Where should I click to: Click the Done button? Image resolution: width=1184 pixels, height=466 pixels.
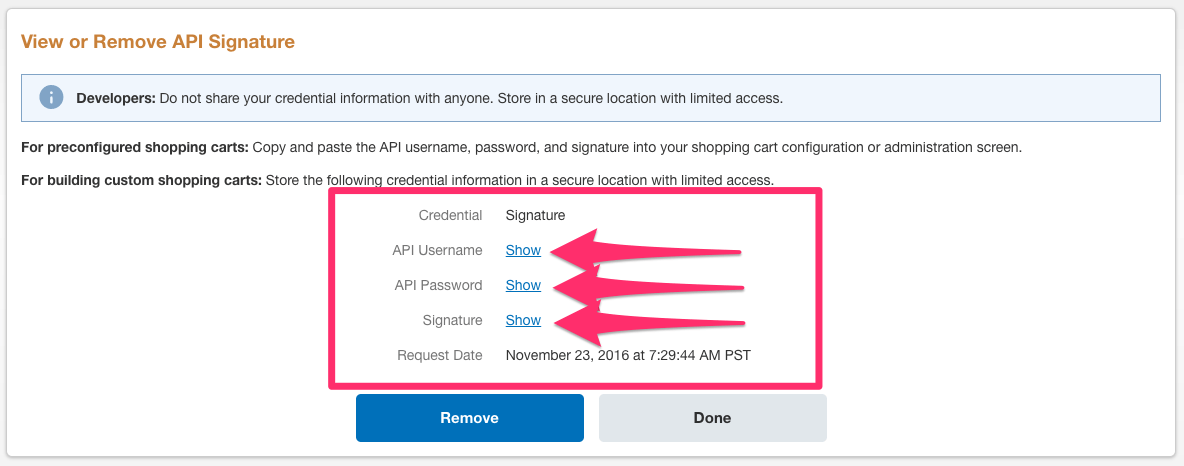[712, 418]
